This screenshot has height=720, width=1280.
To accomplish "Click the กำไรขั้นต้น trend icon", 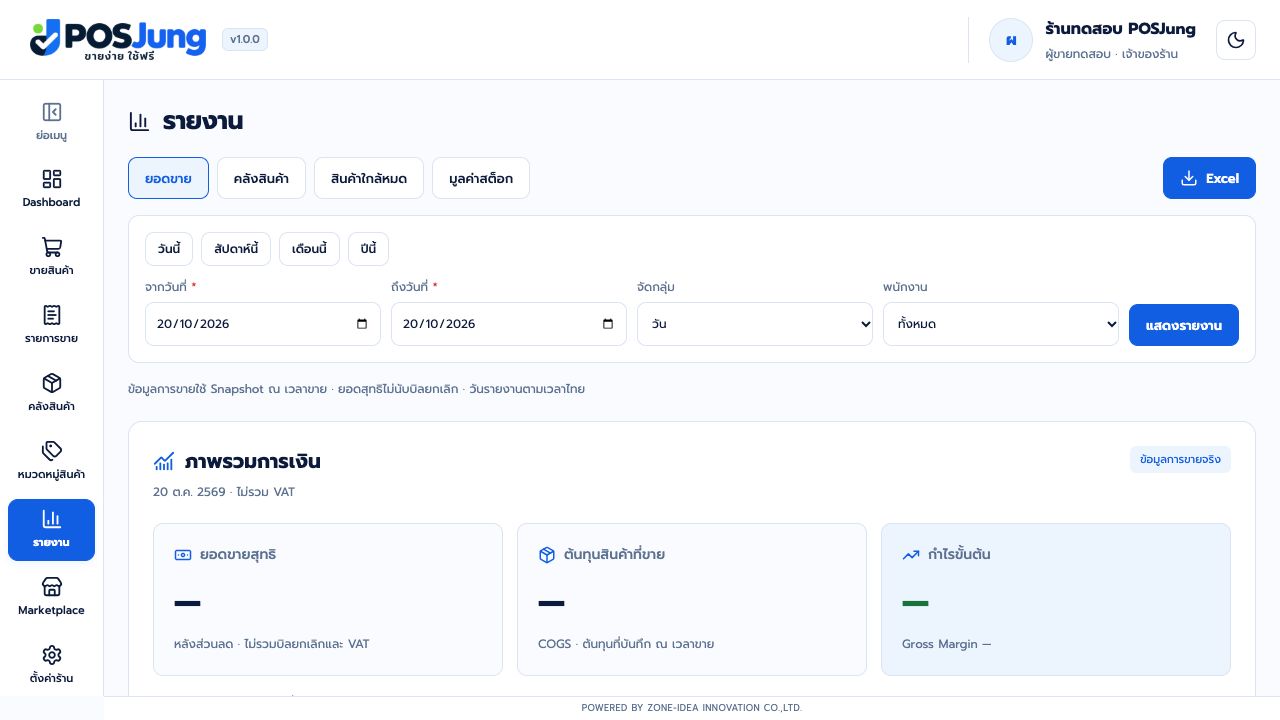I will pyautogui.click(x=911, y=555).
